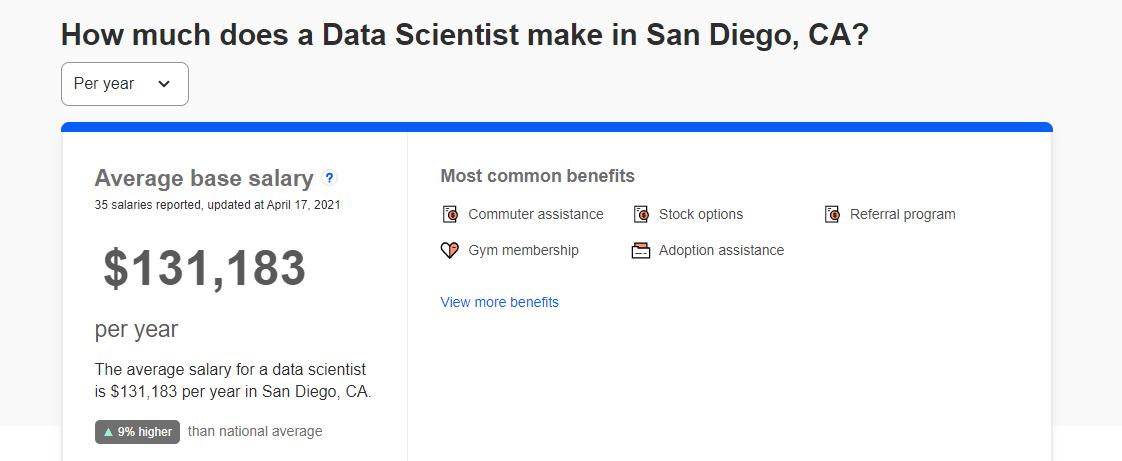Click the question mark help icon
This screenshot has width=1122, height=461.
click(329, 178)
